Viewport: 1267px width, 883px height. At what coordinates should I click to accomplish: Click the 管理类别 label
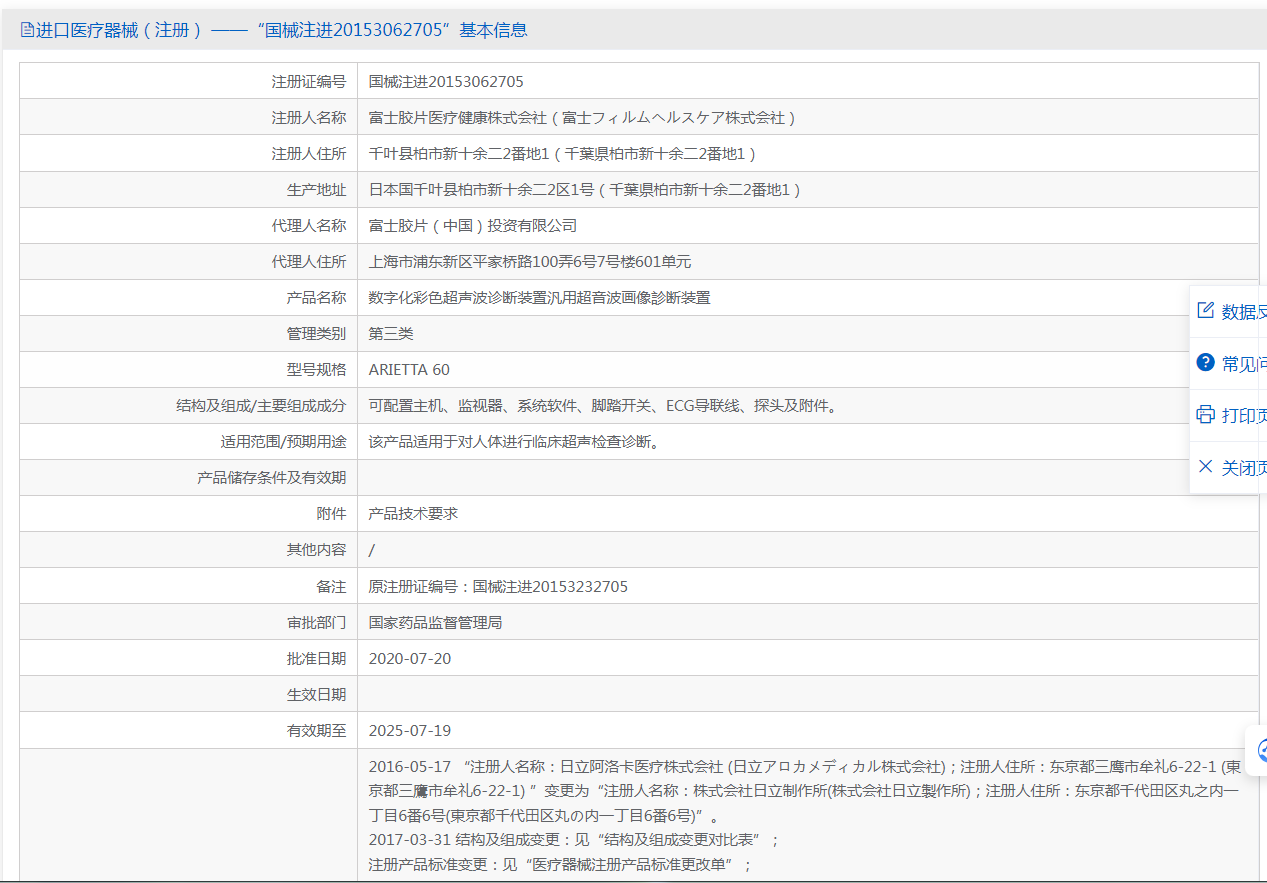(x=317, y=334)
